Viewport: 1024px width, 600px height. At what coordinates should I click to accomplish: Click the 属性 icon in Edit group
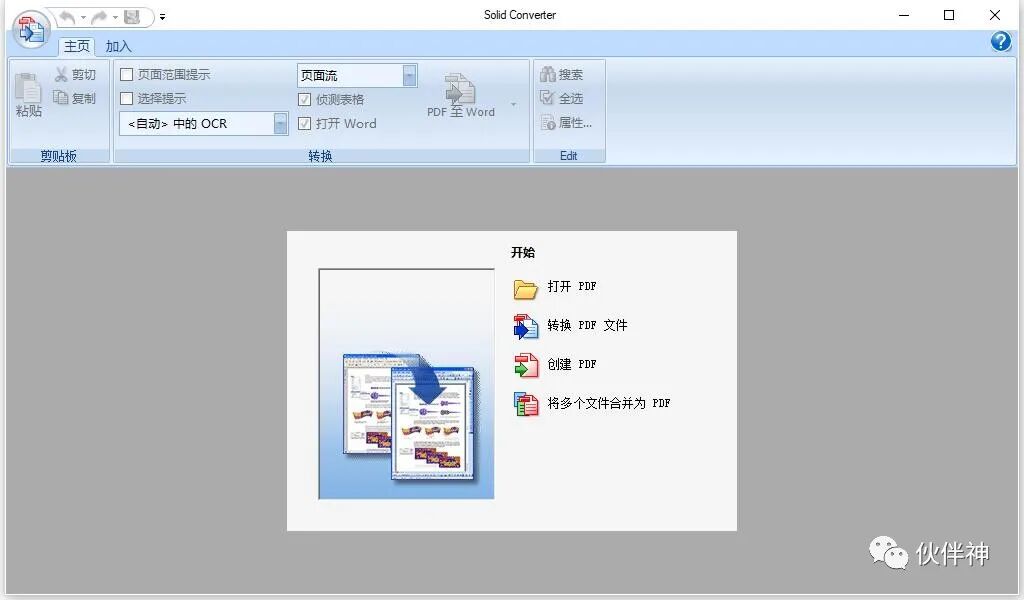tap(549, 124)
